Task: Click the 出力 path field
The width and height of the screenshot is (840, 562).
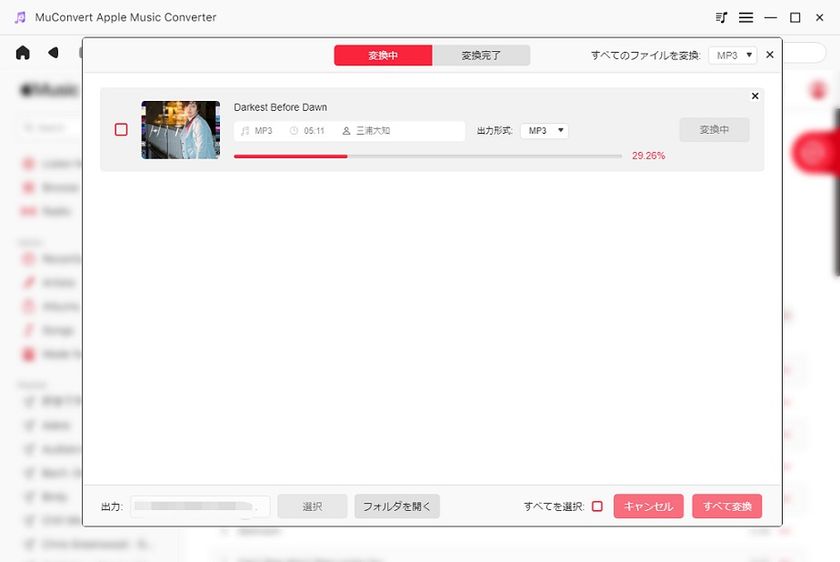Action: (x=200, y=506)
